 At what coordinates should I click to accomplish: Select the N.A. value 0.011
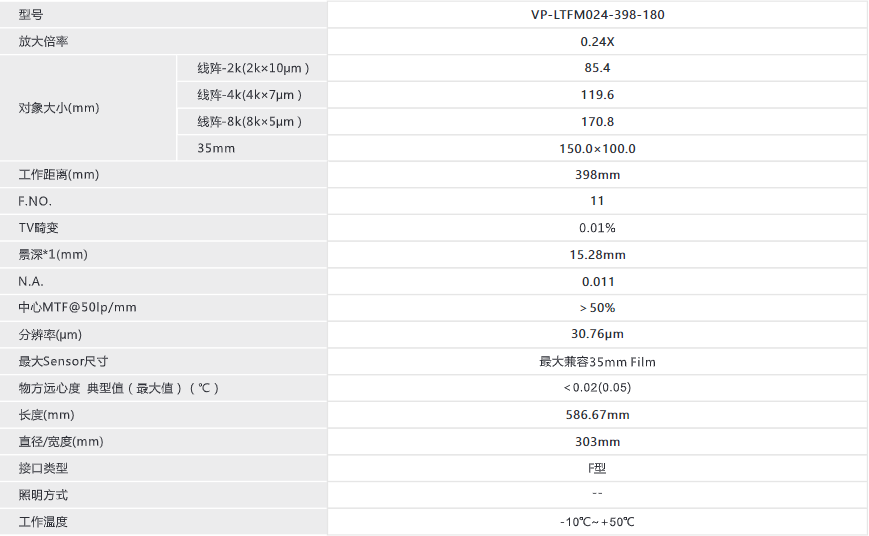[x=597, y=282]
